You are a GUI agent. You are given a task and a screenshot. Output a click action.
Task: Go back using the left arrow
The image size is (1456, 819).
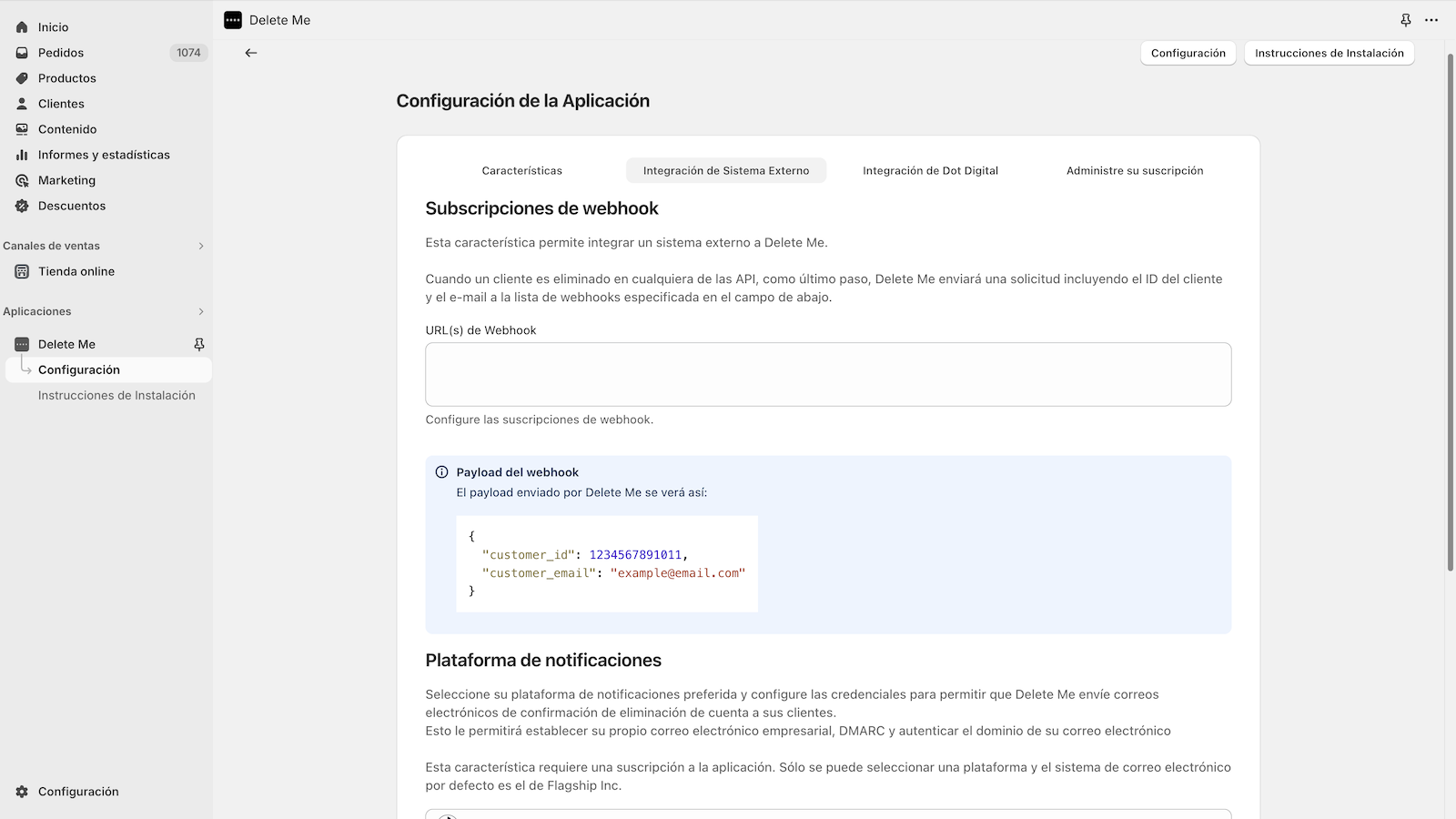pyautogui.click(x=251, y=53)
